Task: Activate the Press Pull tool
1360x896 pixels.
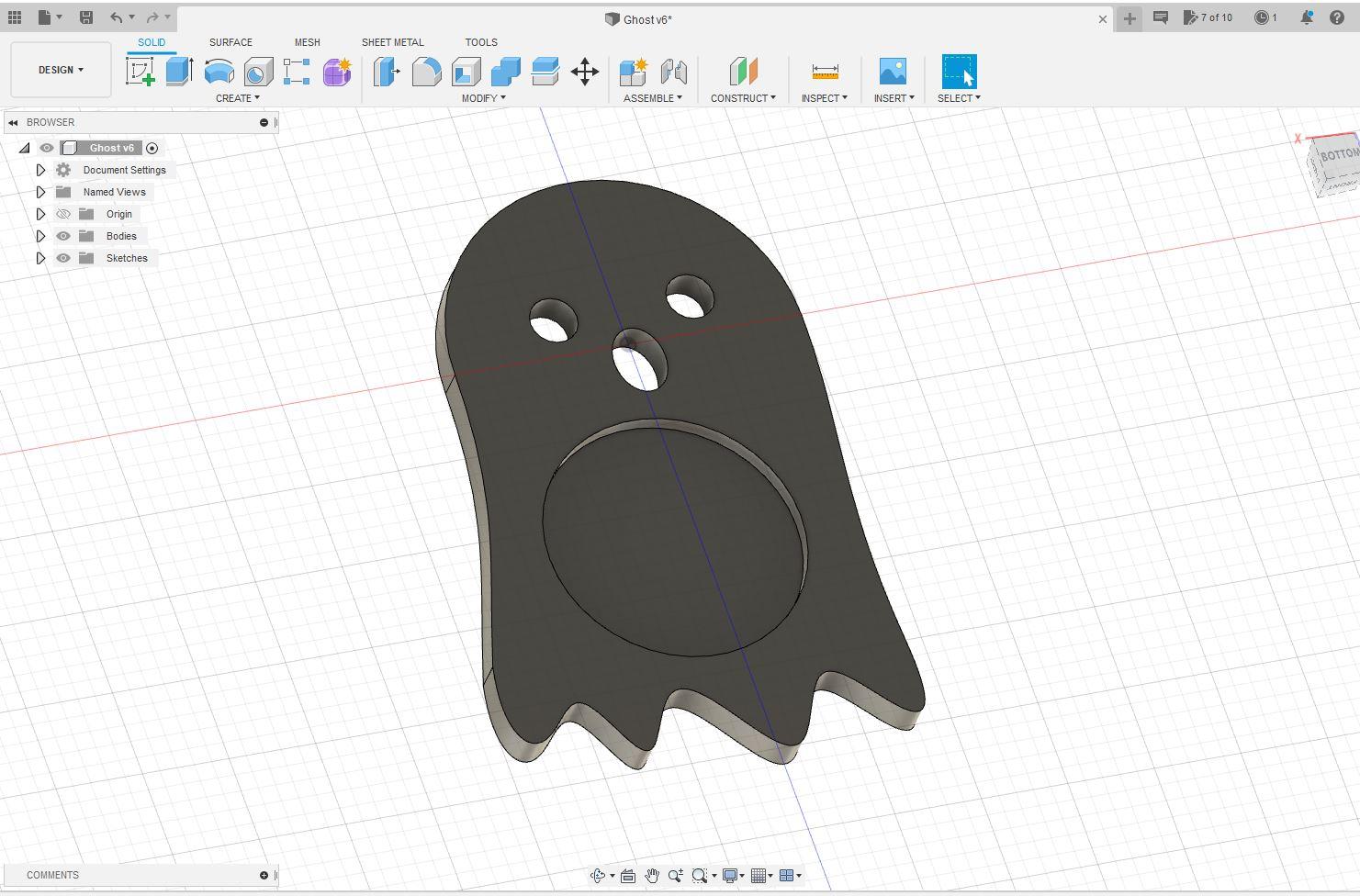Action: [x=387, y=72]
